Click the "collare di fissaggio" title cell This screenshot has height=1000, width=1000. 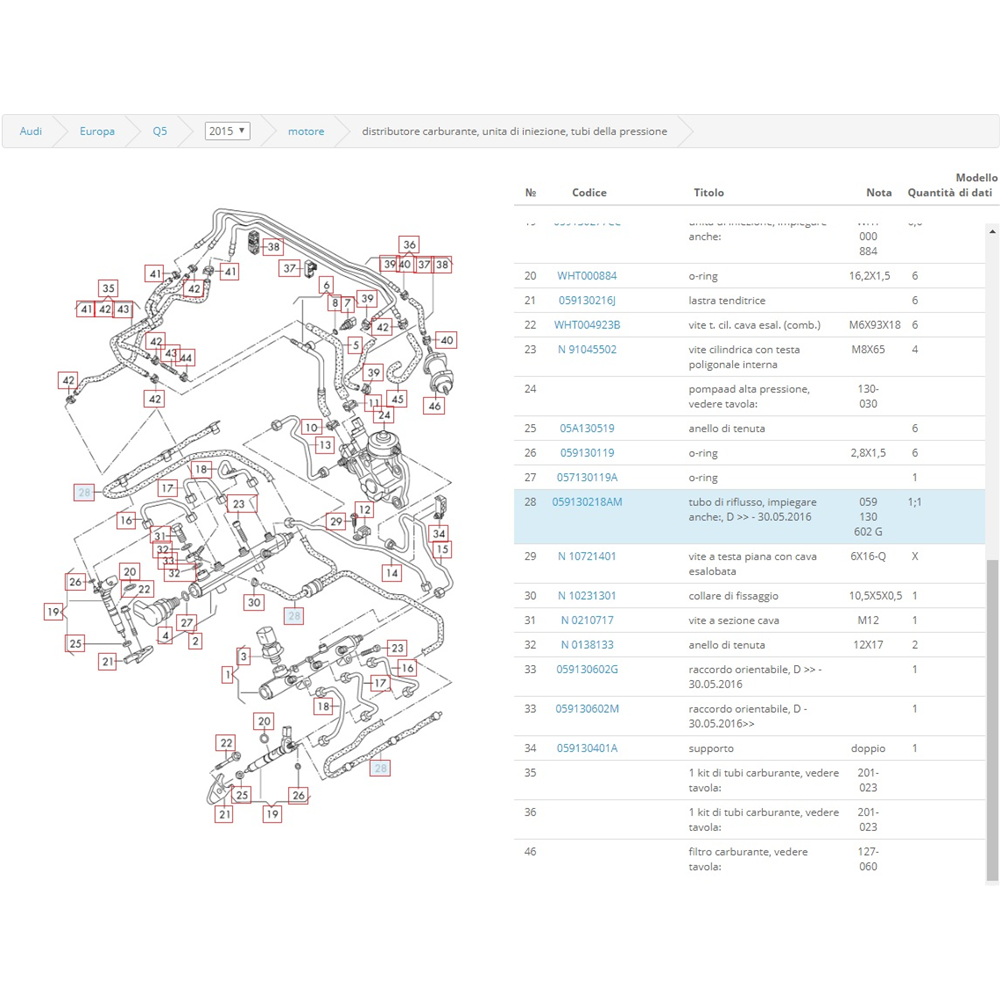coord(733,596)
